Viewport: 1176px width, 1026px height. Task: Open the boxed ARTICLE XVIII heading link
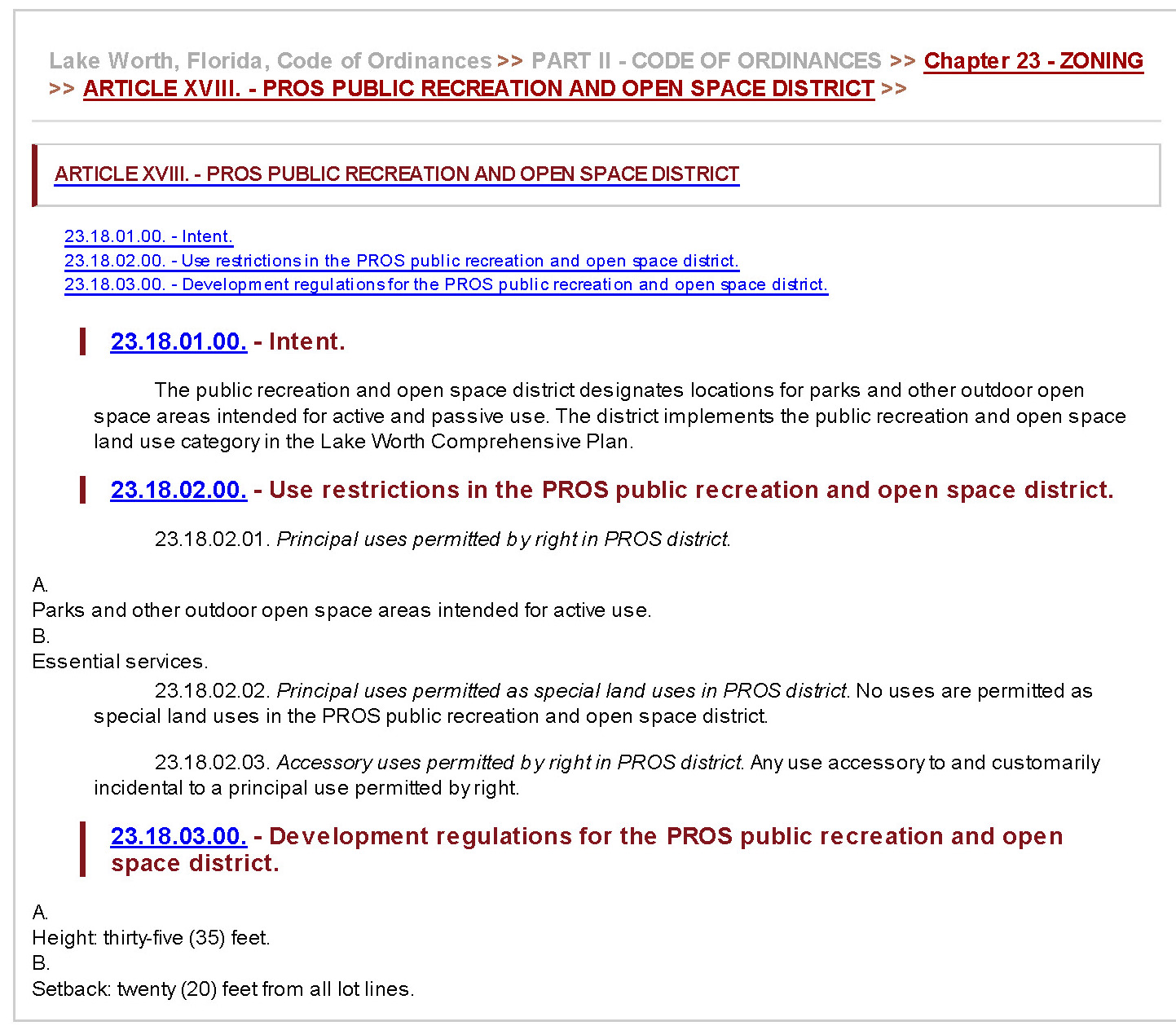pyautogui.click(x=397, y=174)
